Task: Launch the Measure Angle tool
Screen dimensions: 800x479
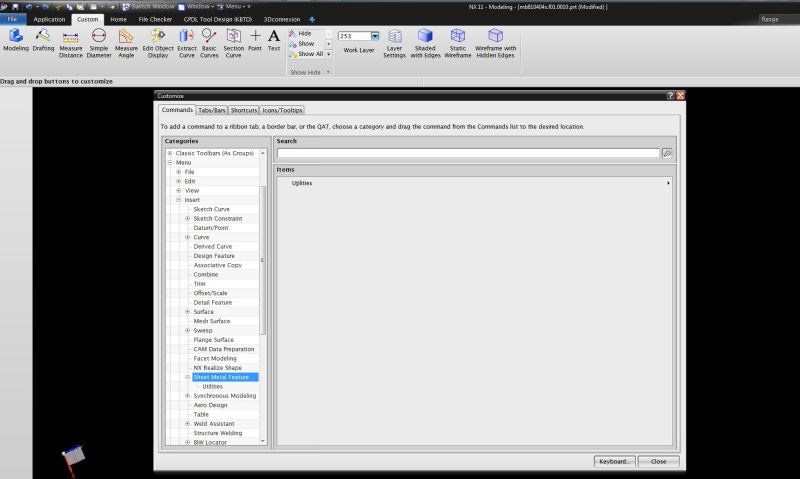Action: (126, 43)
